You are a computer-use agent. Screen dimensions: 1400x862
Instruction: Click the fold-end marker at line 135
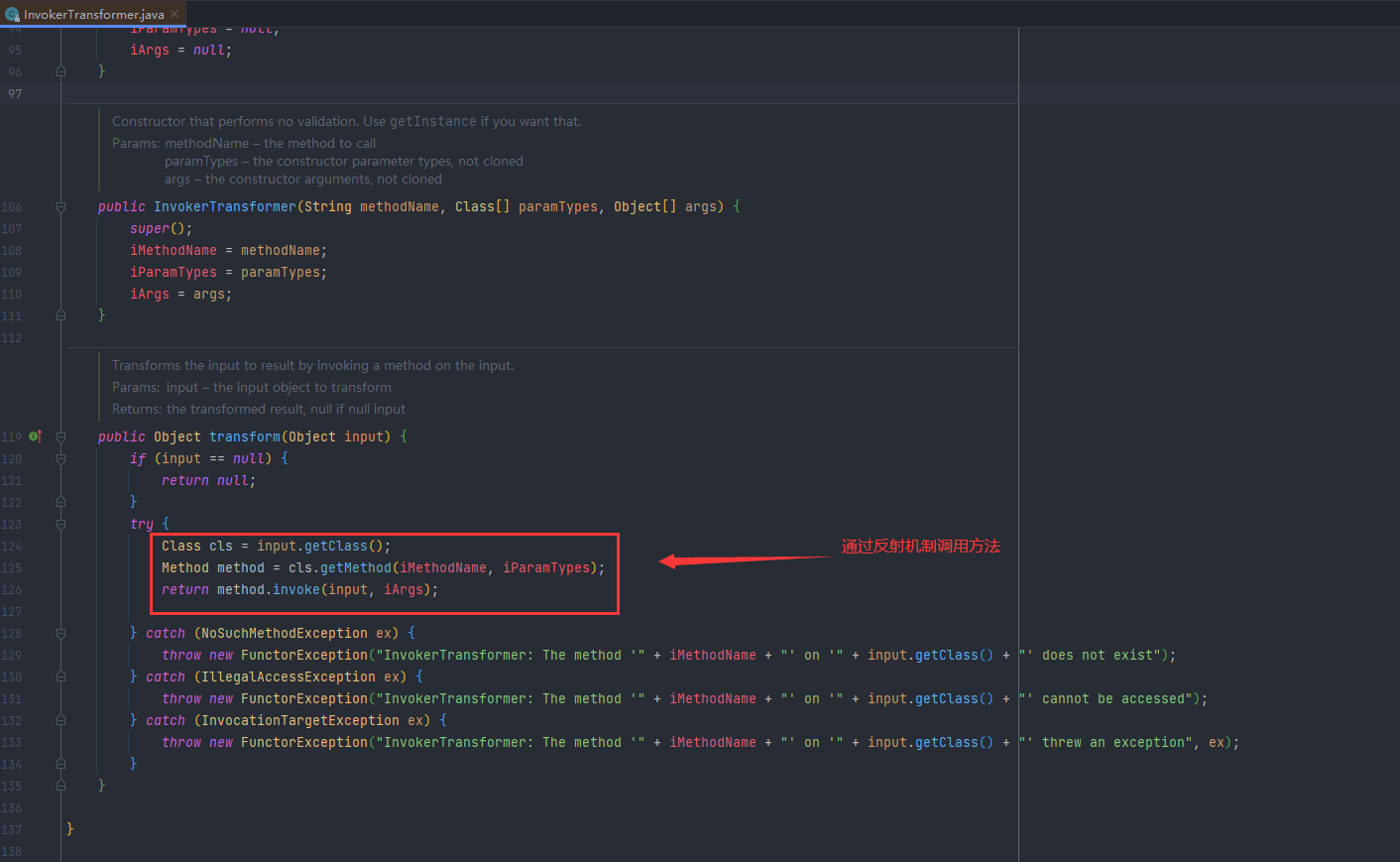[x=60, y=786]
